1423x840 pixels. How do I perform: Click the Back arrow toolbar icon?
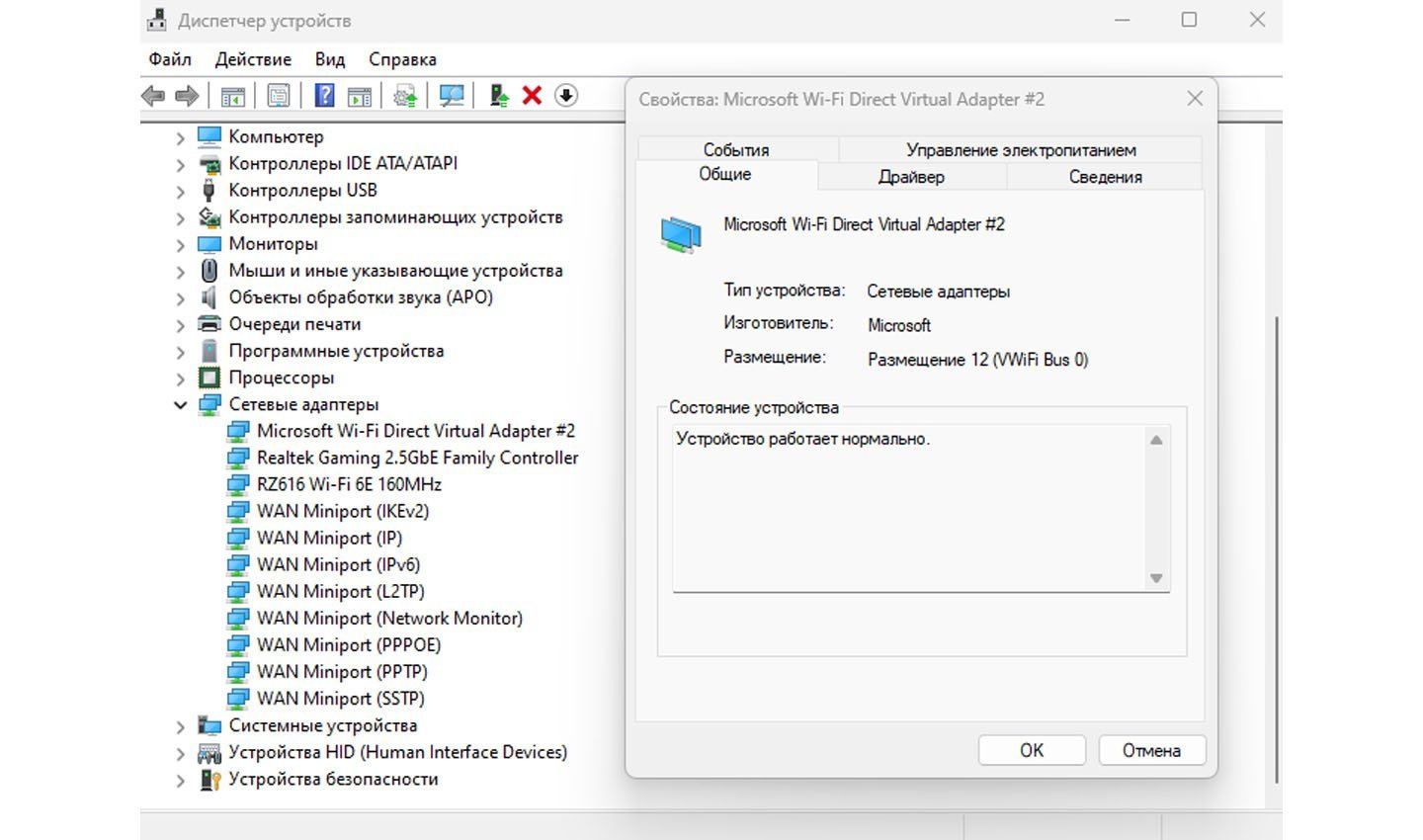[x=153, y=96]
